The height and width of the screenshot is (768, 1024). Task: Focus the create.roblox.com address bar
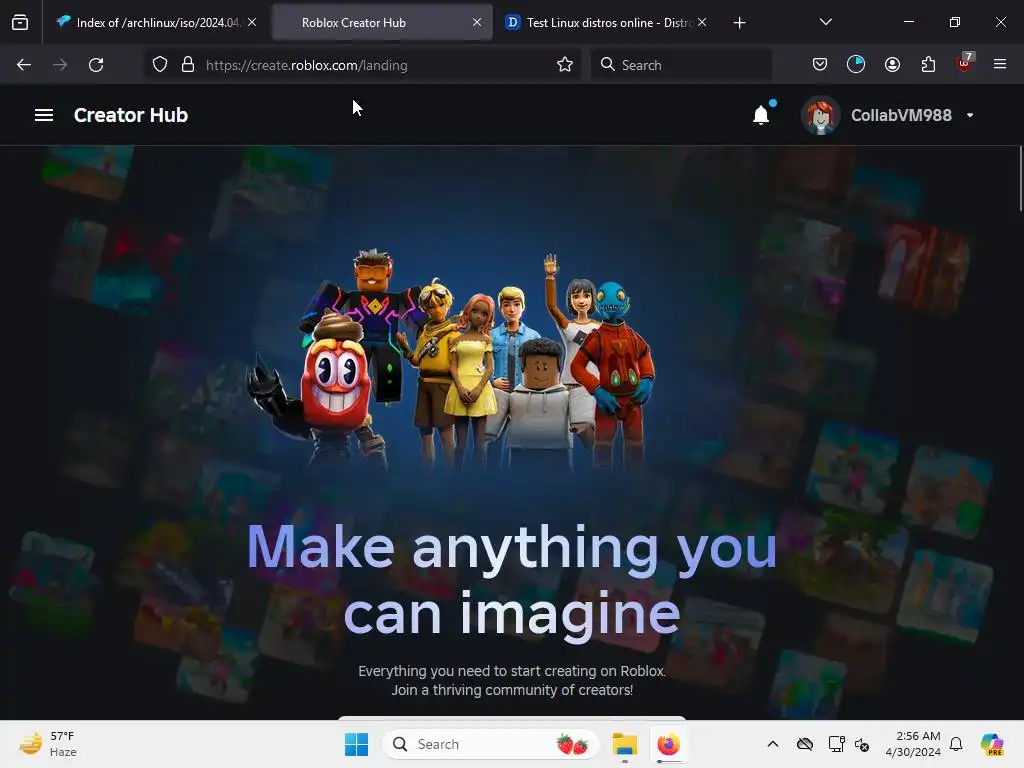(x=362, y=65)
